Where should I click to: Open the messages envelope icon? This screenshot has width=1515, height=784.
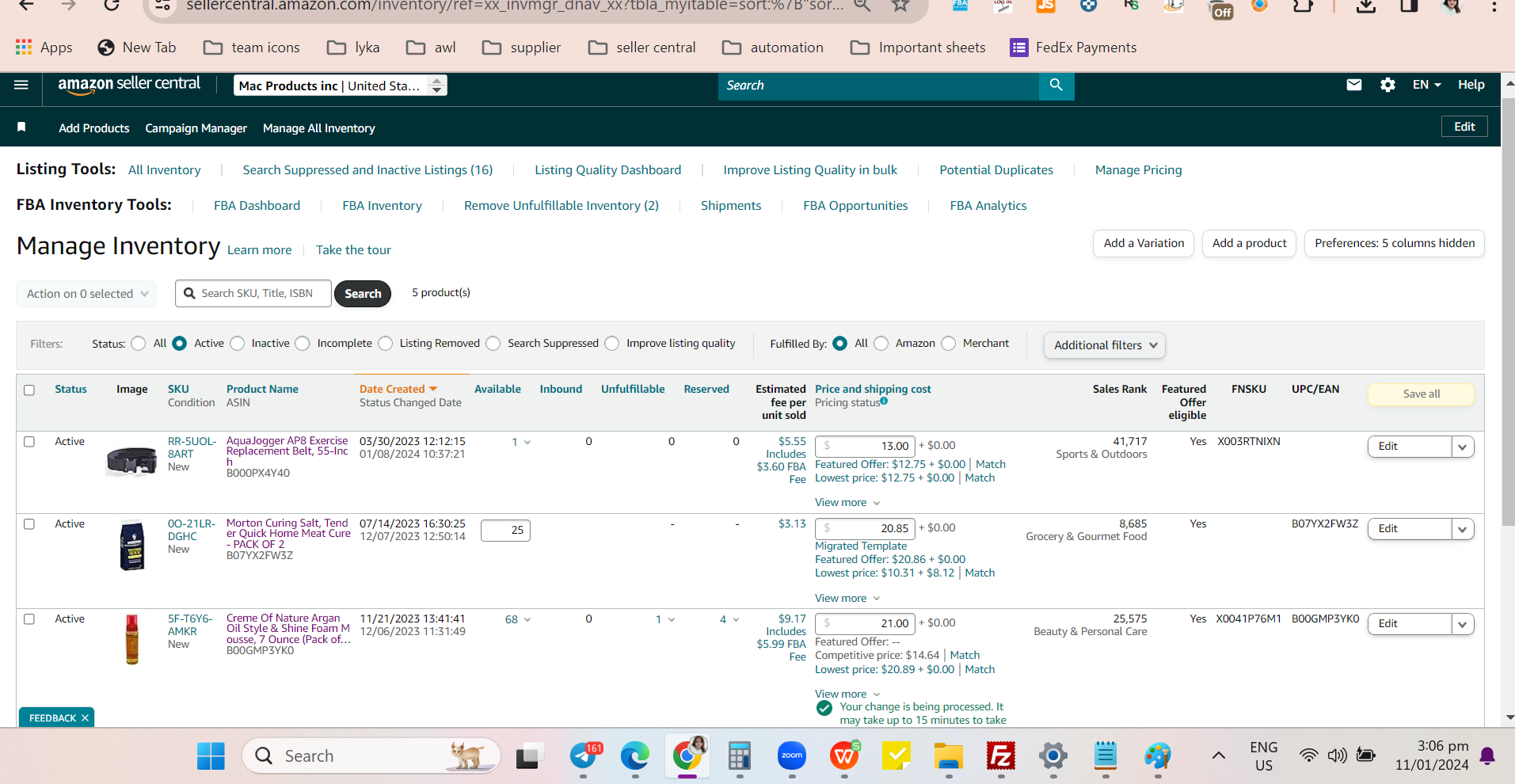[x=1354, y=85]
